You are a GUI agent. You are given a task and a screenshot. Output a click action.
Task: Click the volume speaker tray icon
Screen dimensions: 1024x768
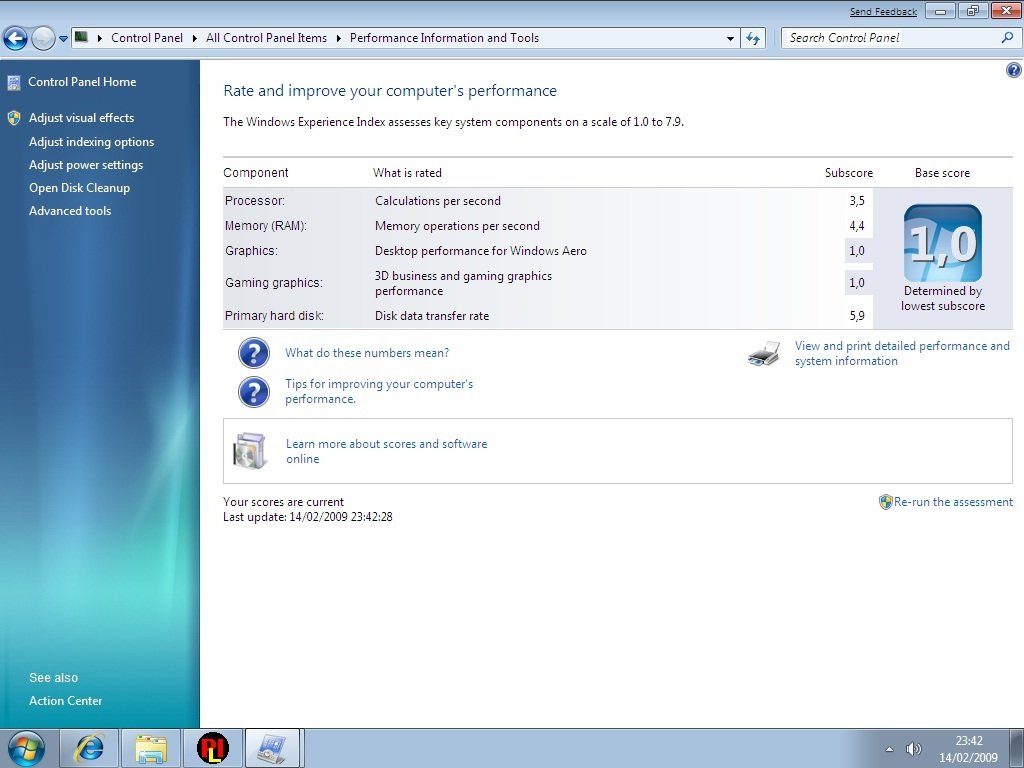[914, 749]
